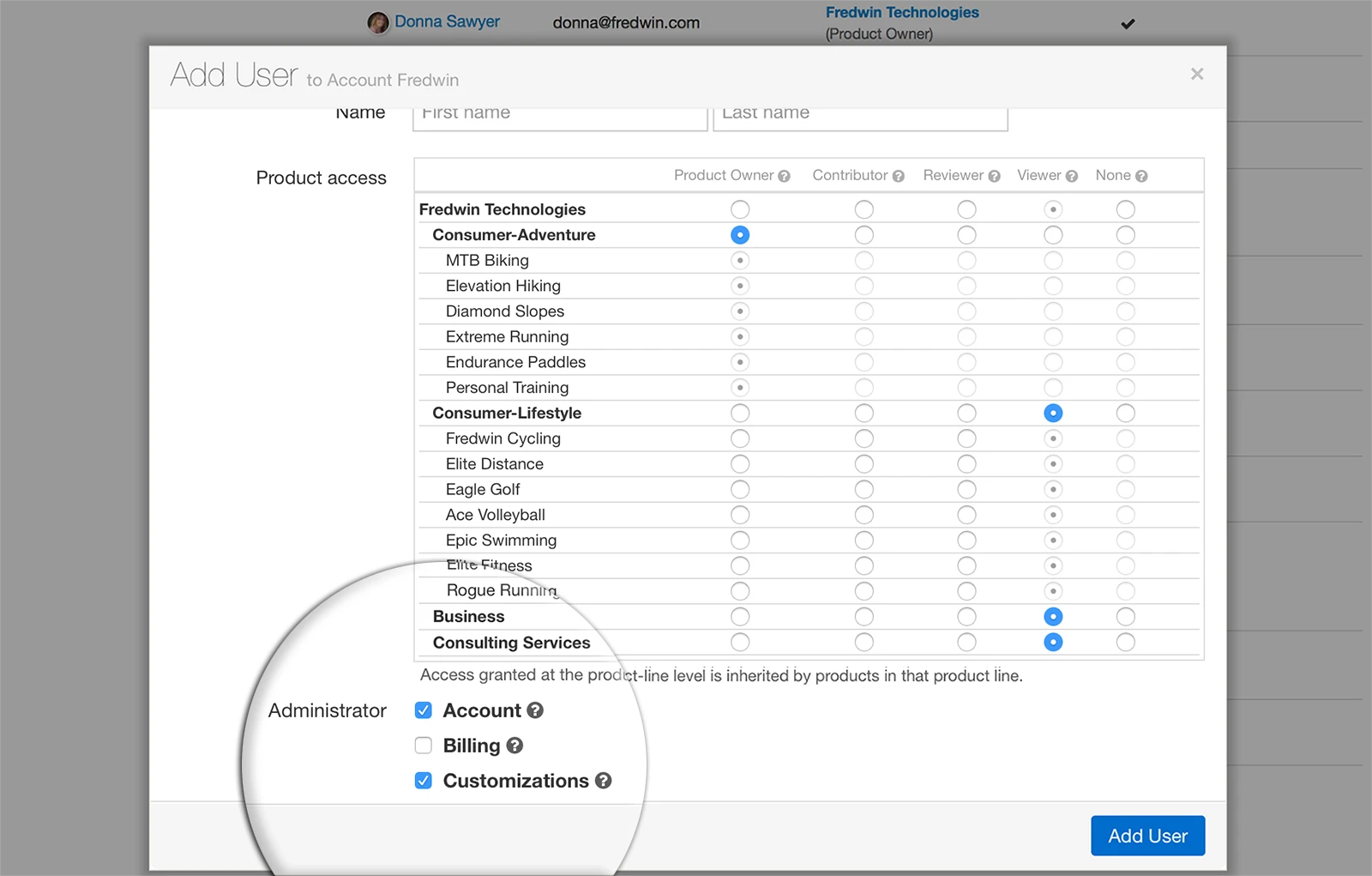Viewport: 1372px width, 876px height.
Task: Set Consumer-Adventure access to None
Action: click(x=1126, y=235)
